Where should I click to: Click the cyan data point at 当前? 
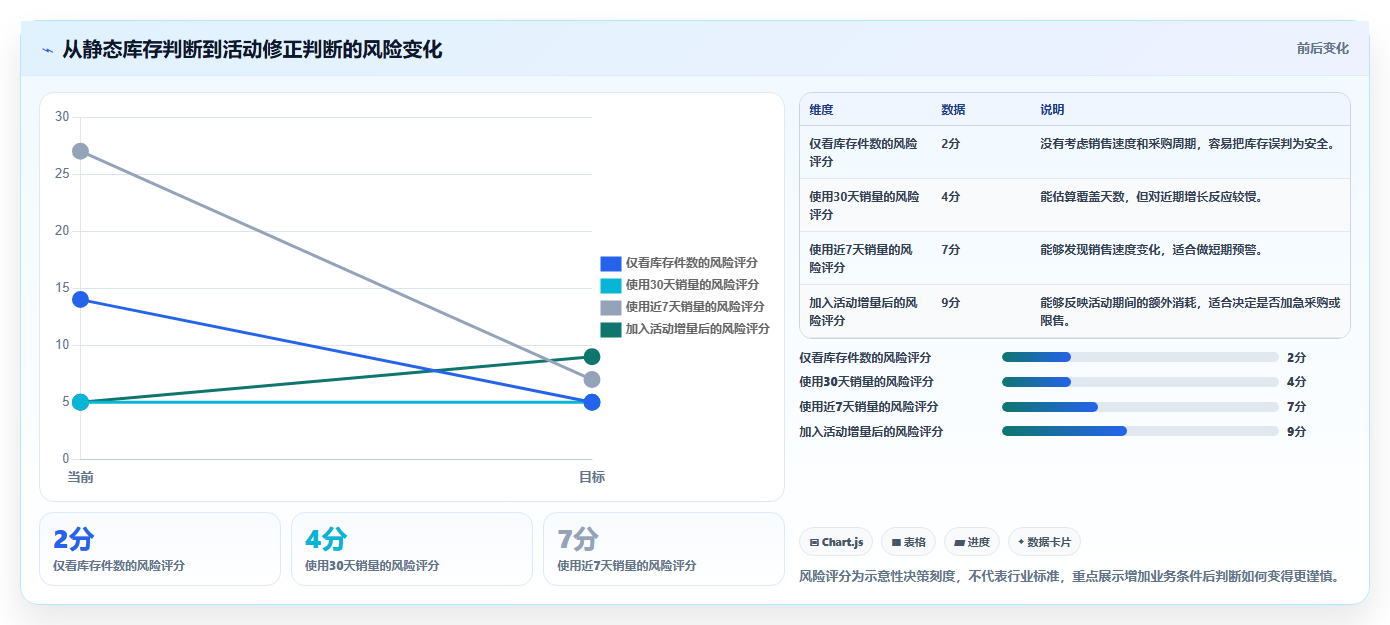80,402
